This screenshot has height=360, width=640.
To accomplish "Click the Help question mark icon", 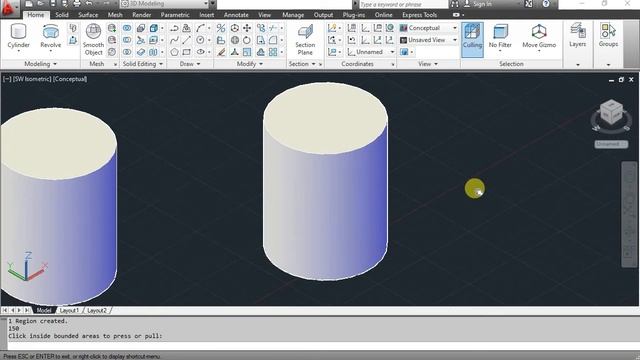I will click(x=546, y=4).
